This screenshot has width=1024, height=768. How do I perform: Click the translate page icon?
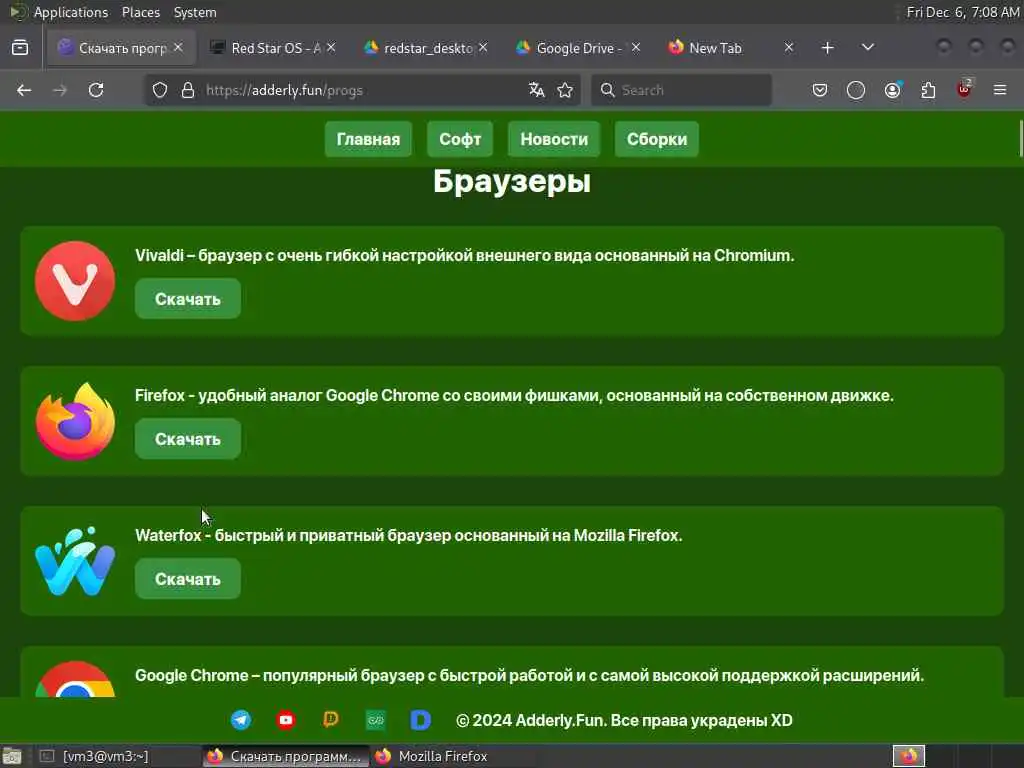point(537,90)
